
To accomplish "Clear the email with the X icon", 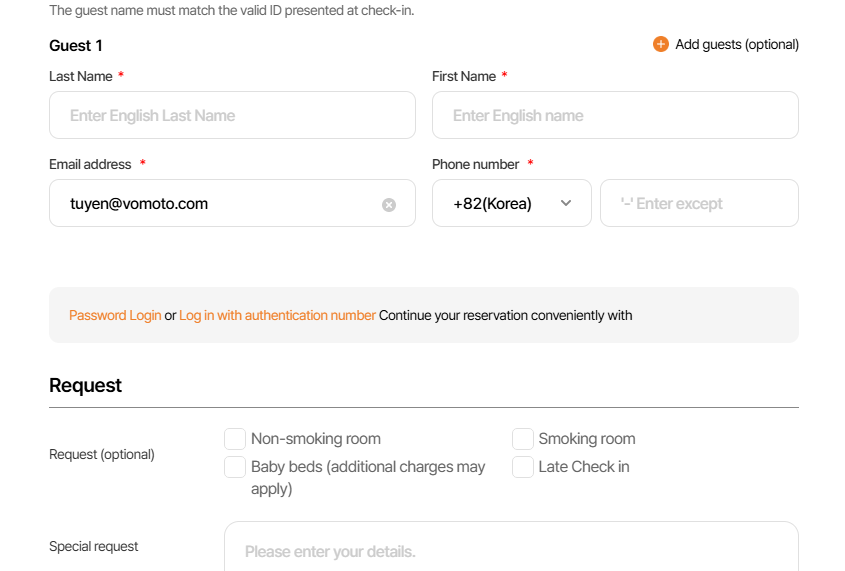I will tap(389, 204).
